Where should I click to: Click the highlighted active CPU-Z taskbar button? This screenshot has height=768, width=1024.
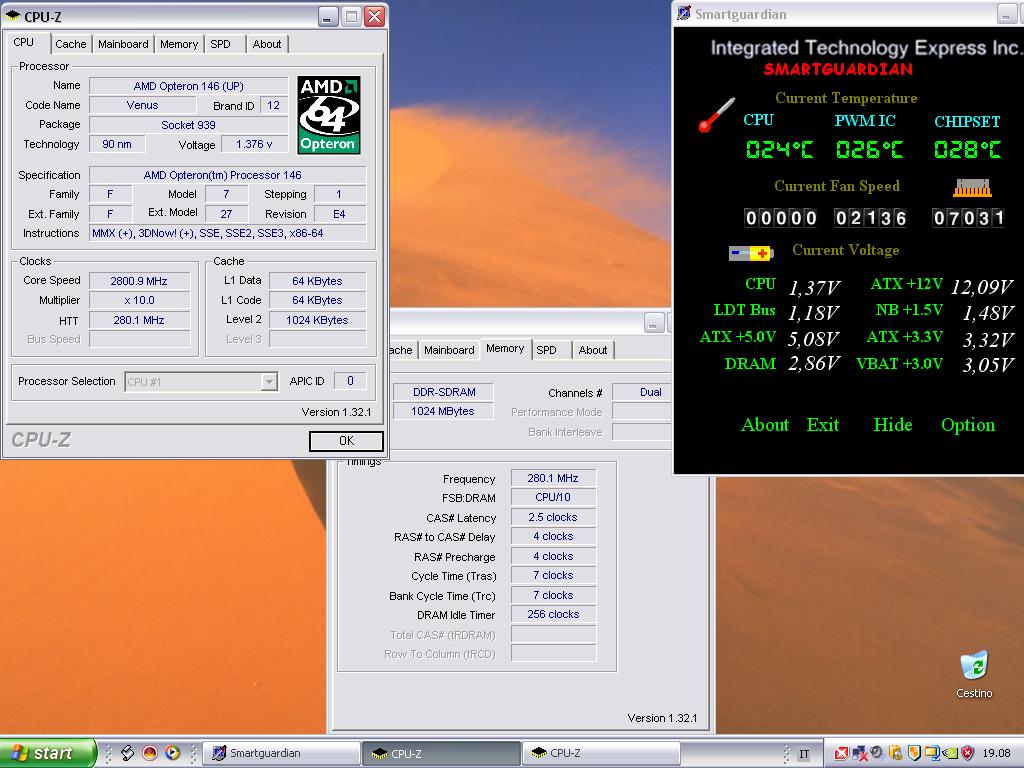[x=441, y=753]
